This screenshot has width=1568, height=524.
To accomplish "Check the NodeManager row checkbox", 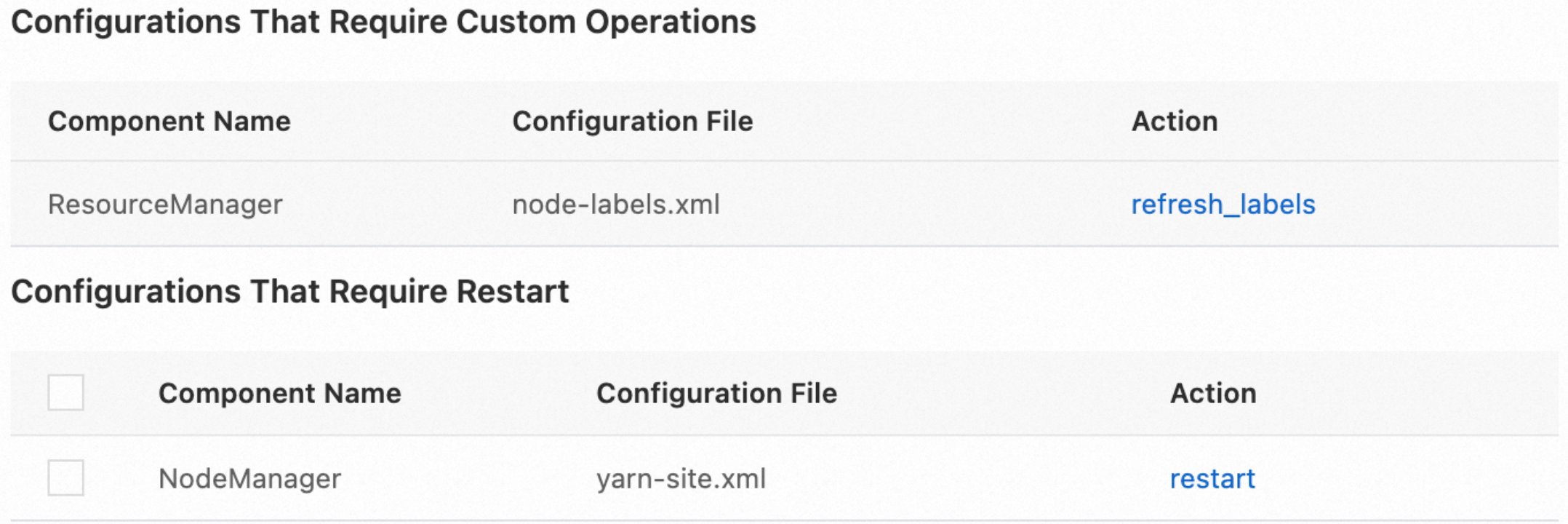I will [66, 478].
